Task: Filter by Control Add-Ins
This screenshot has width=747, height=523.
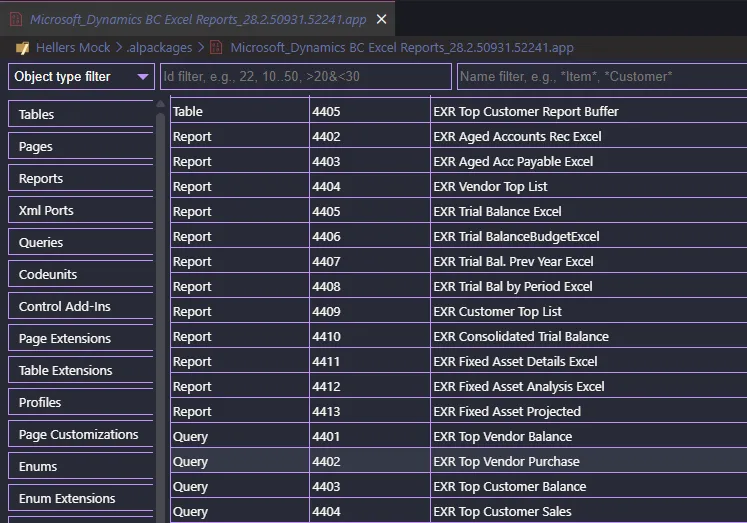Action: (x=81, y=306)
